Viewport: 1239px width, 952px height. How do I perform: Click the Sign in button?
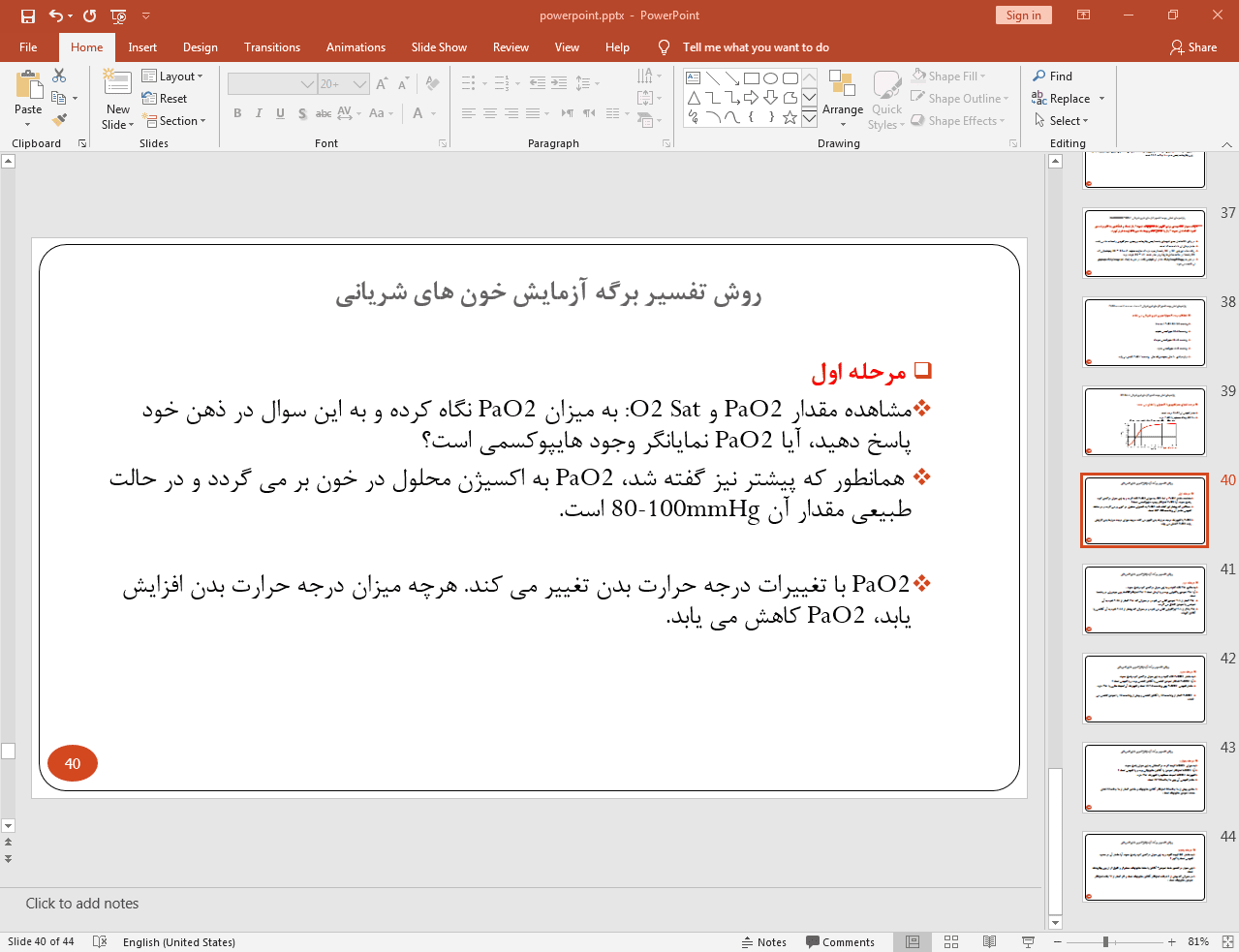pos(1023,15)
